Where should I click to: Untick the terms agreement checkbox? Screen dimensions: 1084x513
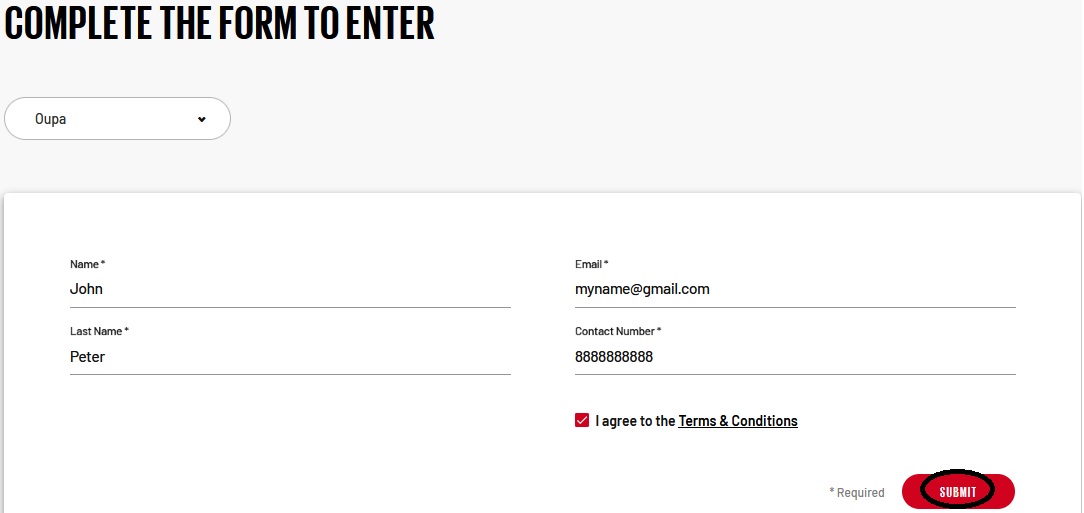(582, 421)
